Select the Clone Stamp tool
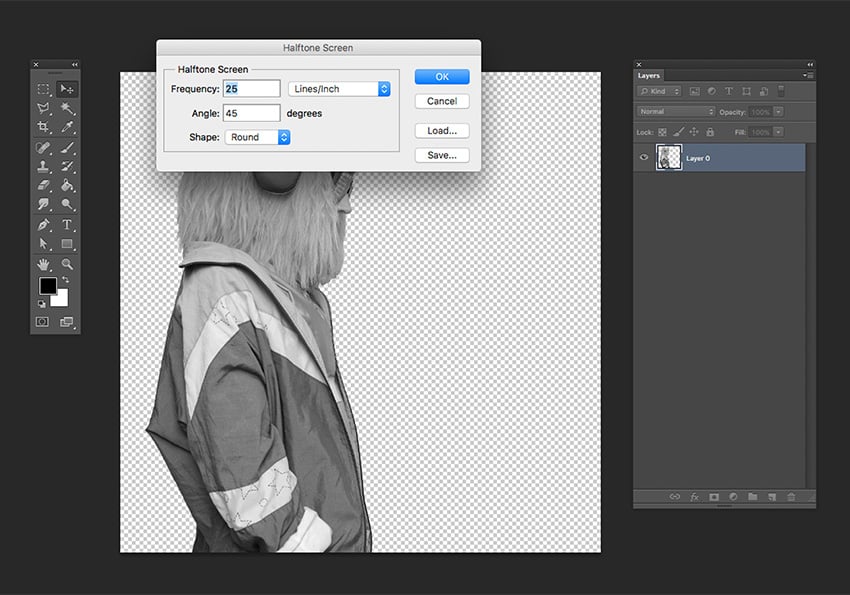The width and height of the screenshot is (850, 595). (x=43, y=166)
